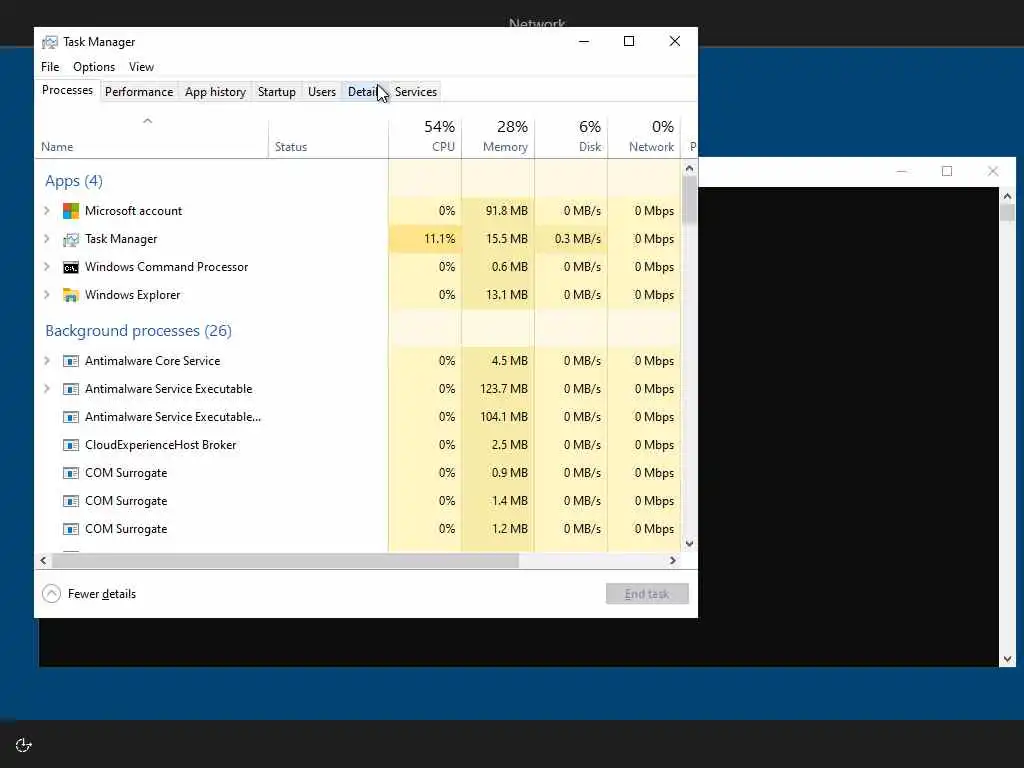Click scroll up arrow in the command window
1024x768 pixels.
(x=1007, y=196)
